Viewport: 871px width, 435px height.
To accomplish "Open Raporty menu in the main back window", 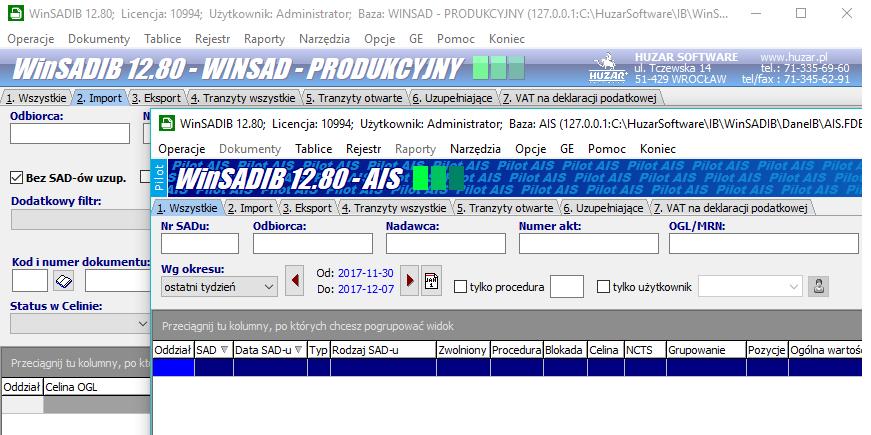I will click(264, 39).
